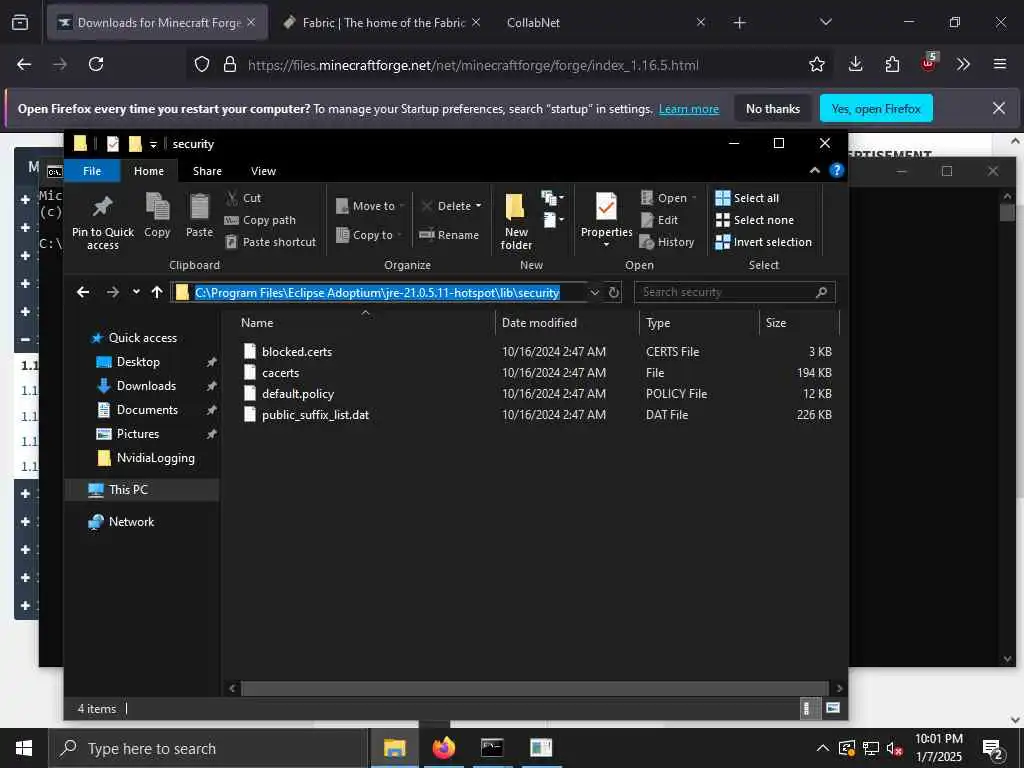Open Recent locations dropdown arrow

point(136,292)
